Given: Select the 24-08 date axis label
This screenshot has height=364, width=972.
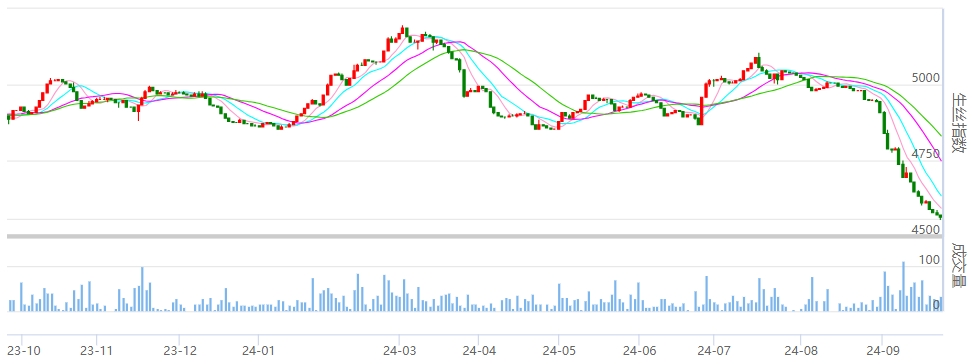Looking at the screenshot, I should point(800,351).
